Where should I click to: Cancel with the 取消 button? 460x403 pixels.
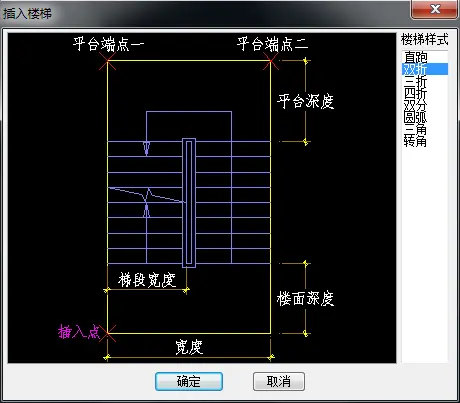click(279, 381)
